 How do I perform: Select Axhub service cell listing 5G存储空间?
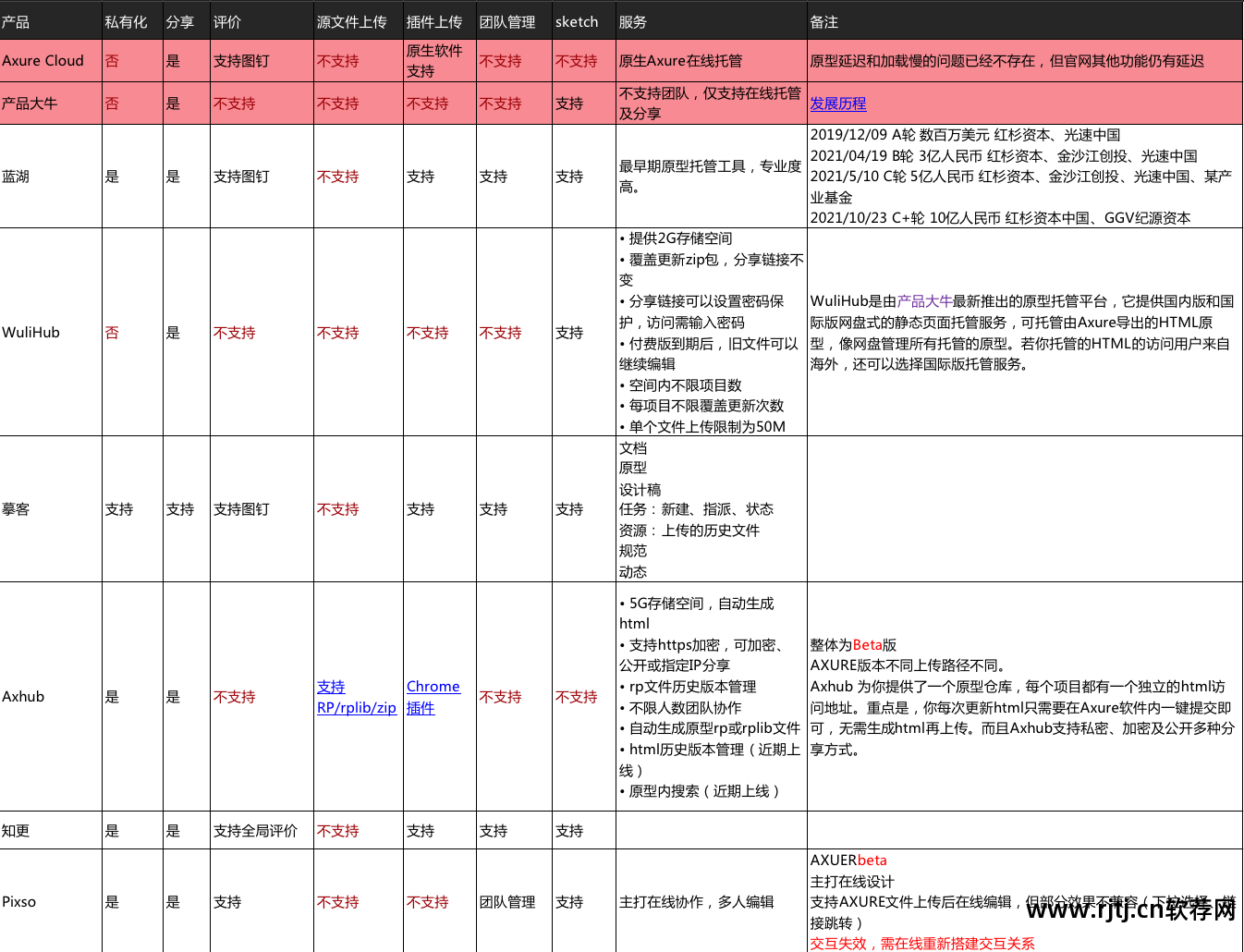(x=712, y=697)
